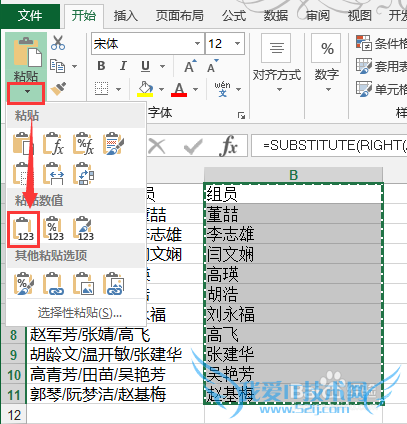Viewport: 407px width, 424px height.
Task: Choose Keep Source Formatting paste icon
Action: pyautogui.click(x=113, y=144)
